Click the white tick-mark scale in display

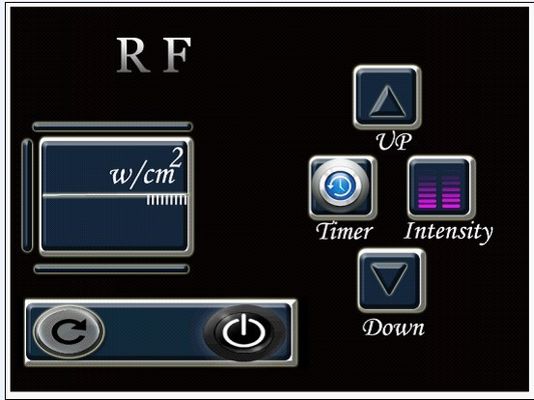(167, 200)
